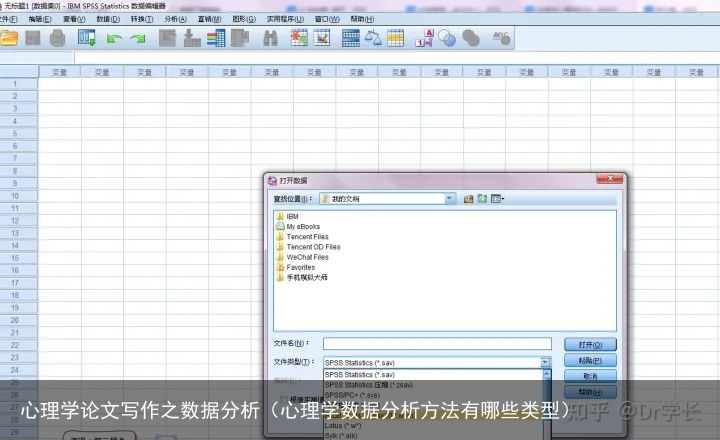Select the Tencent OD Files folder
This screenshot has width=720, height=440.
pos(308,247)
